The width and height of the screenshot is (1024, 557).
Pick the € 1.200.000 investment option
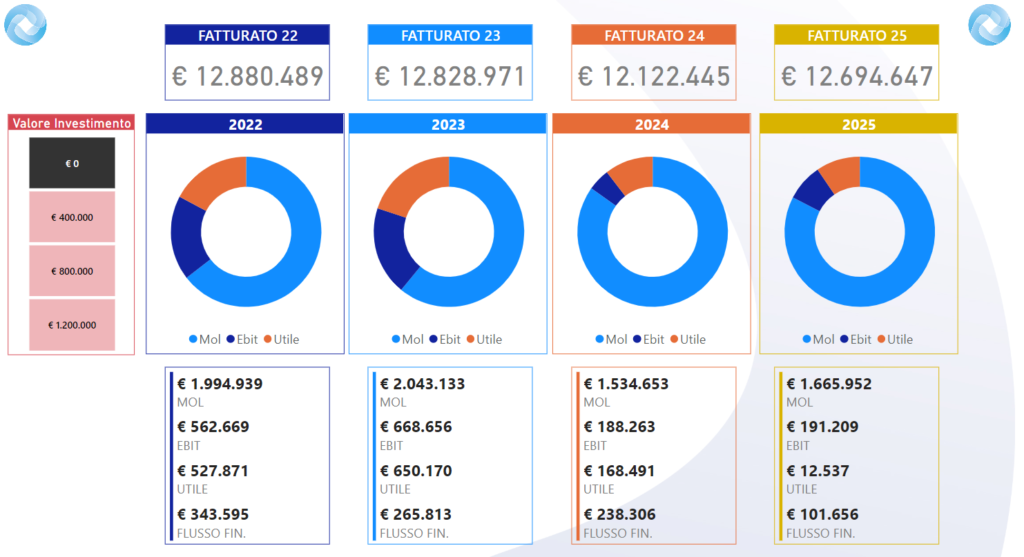click(72, 325)
